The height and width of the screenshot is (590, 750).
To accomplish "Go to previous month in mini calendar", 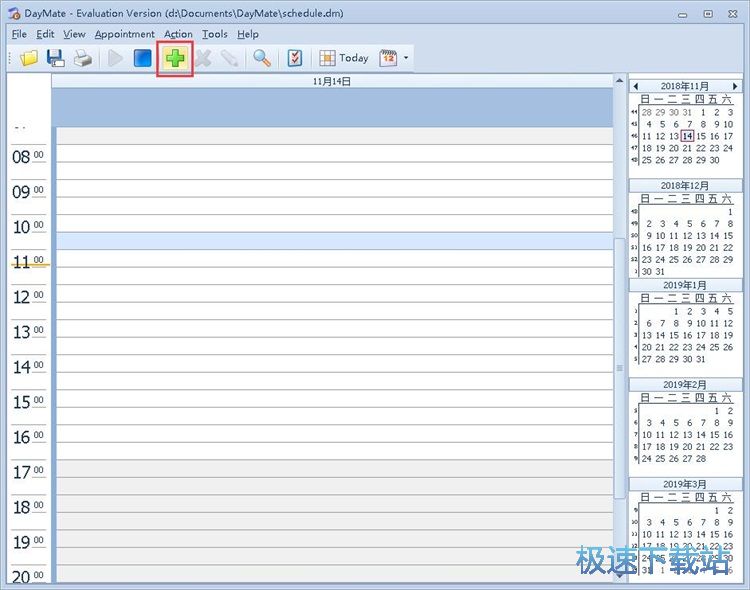I will [635, 86].
